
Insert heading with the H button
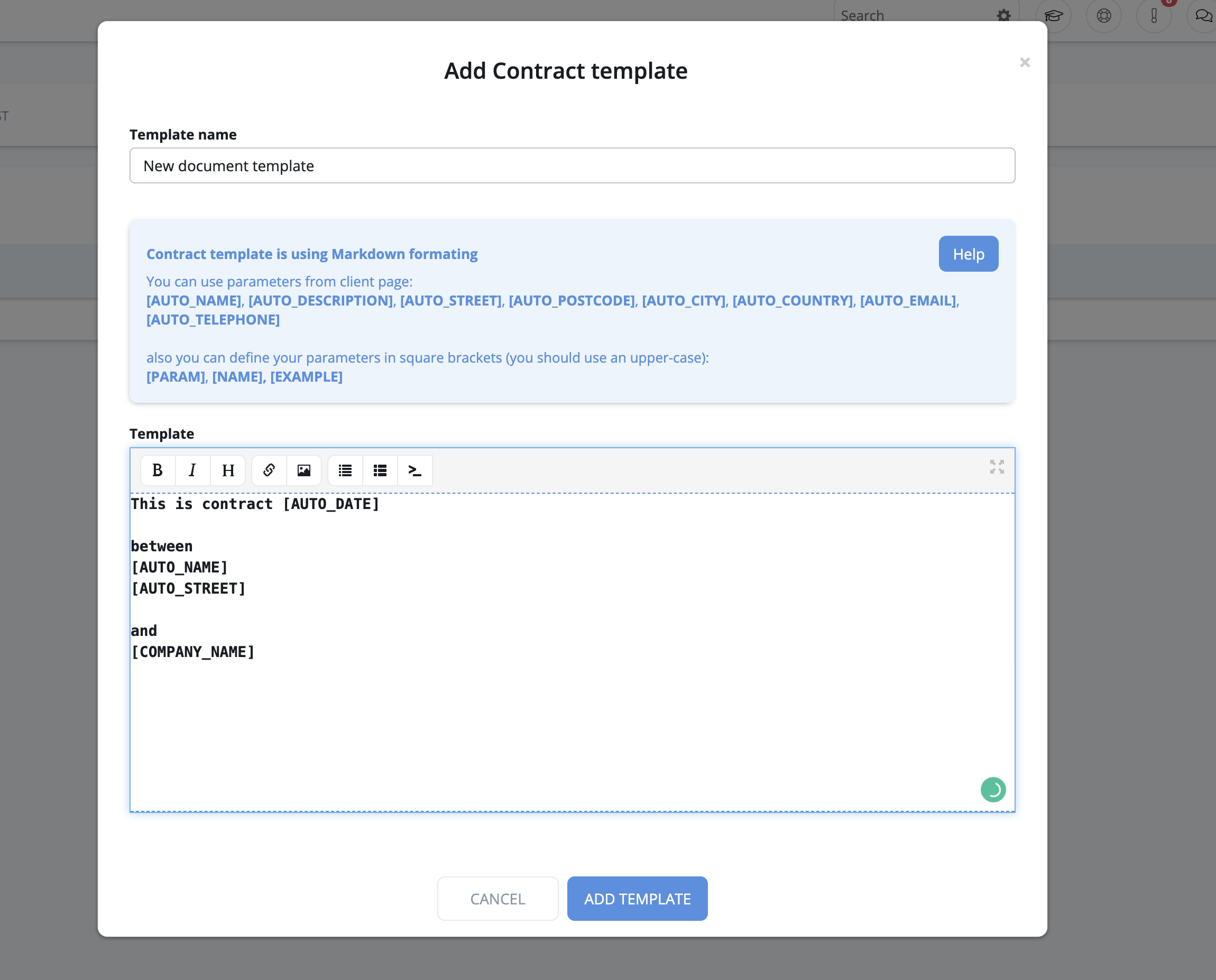click(227, 470)
